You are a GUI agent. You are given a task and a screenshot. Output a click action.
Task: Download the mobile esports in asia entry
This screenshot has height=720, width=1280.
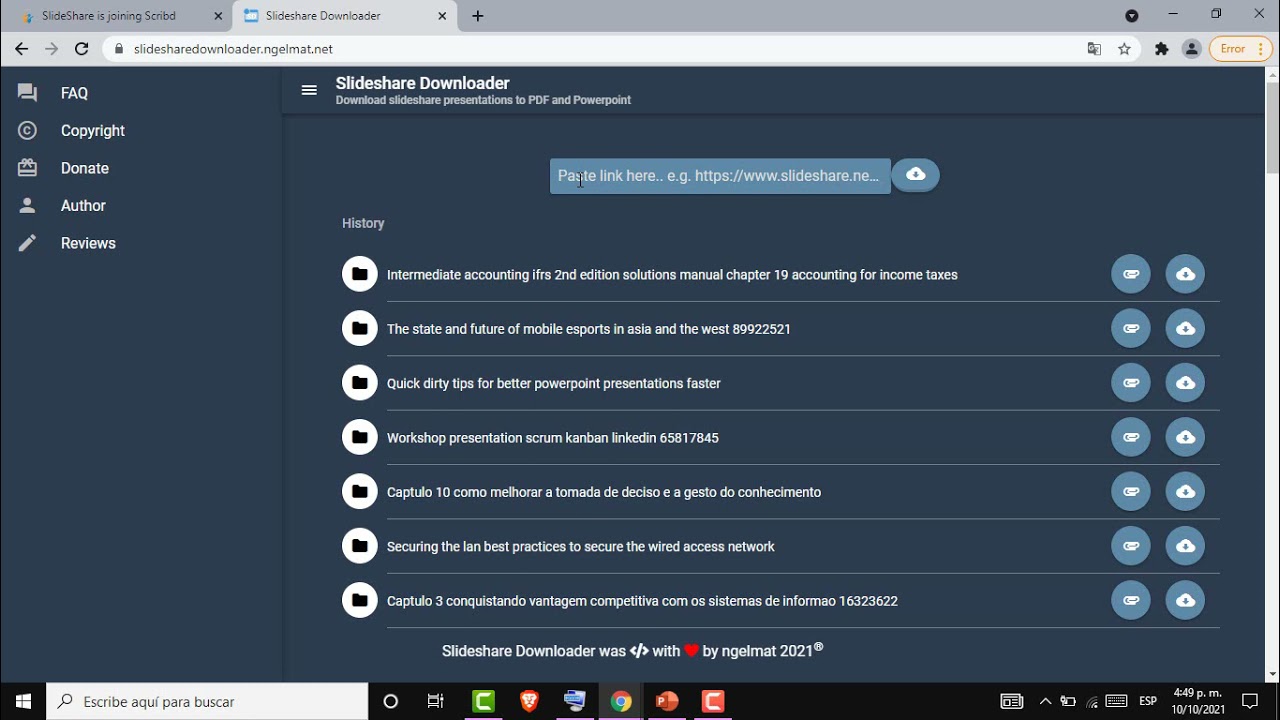(x=1185, y=328)
